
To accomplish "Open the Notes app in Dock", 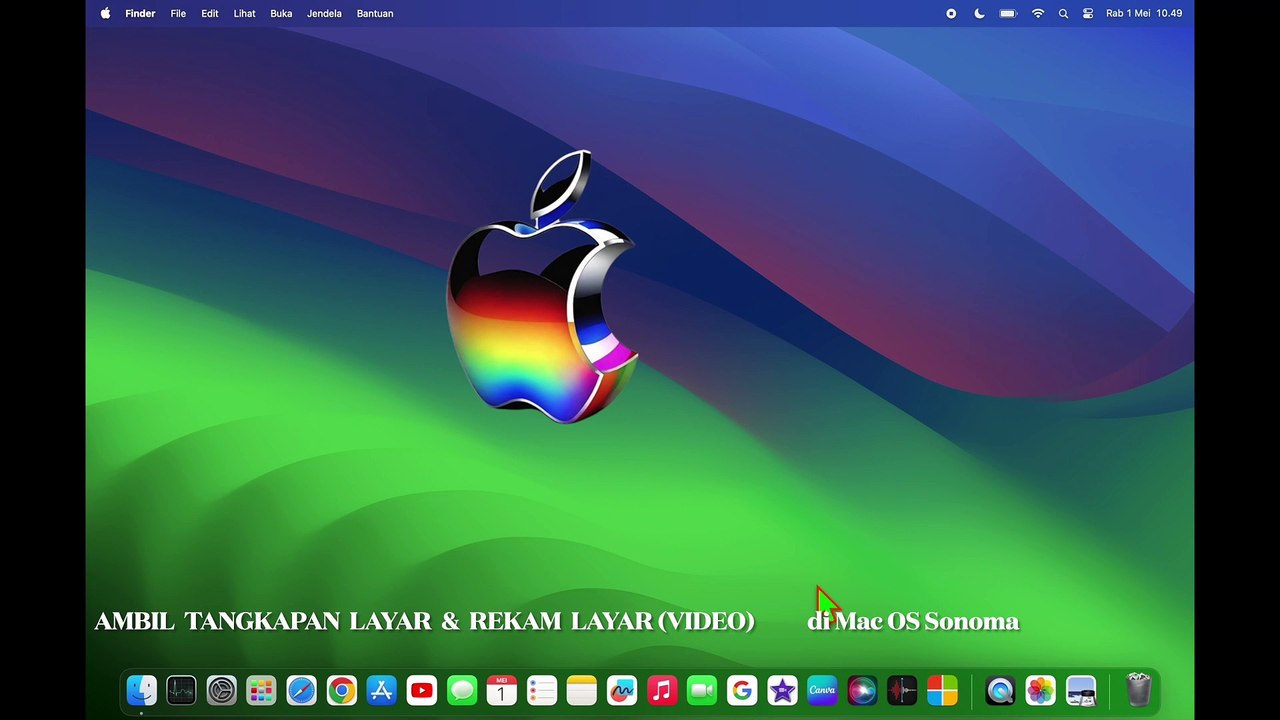I will click(x=581, y=690).
